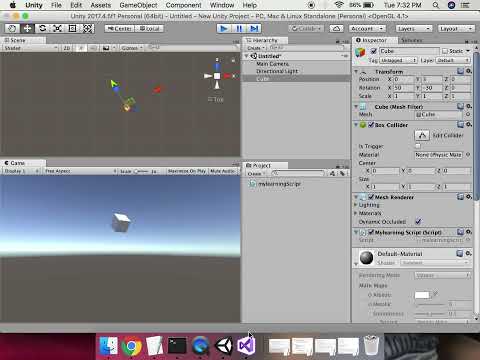Switch to the Inspector tab
This screenshot has height=360, width=480.
pyautogui.click(x=375, y=40)
